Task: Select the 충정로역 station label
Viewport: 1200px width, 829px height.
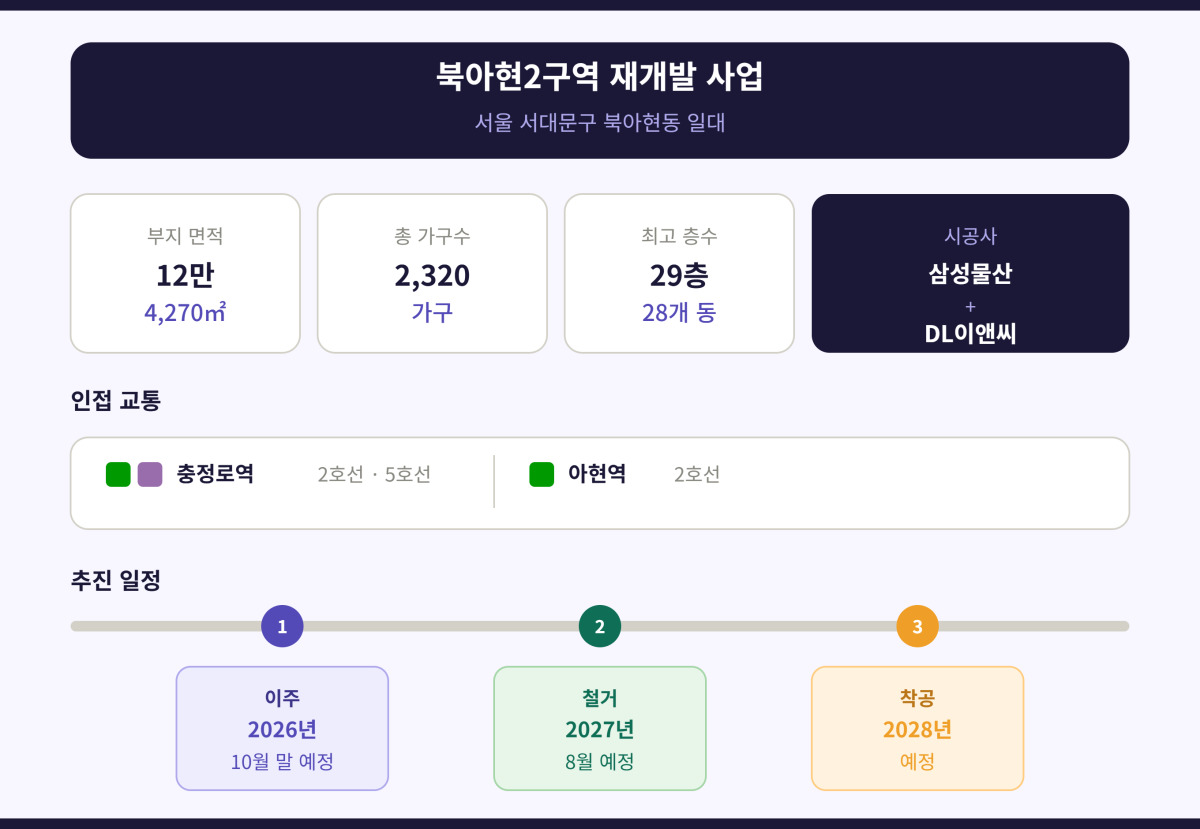Action: 215,474
